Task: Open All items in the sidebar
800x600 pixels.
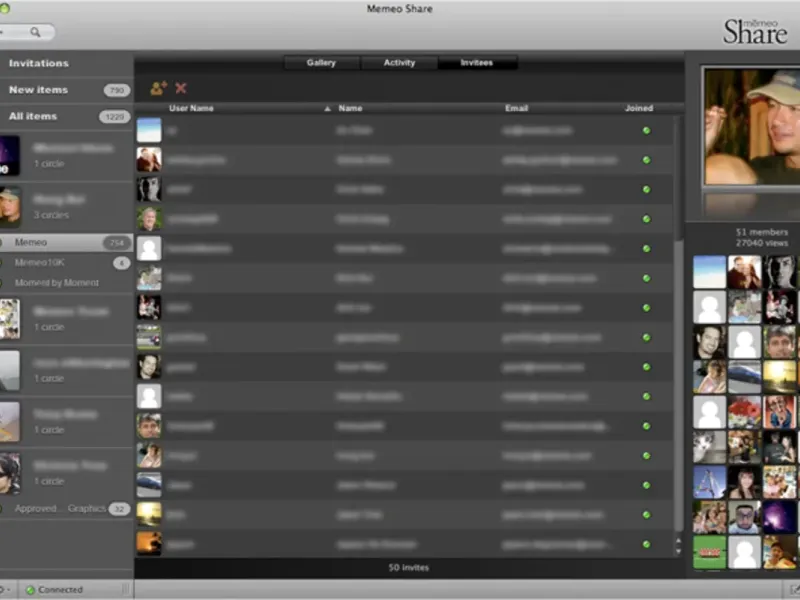Action: tap(66, 116)
